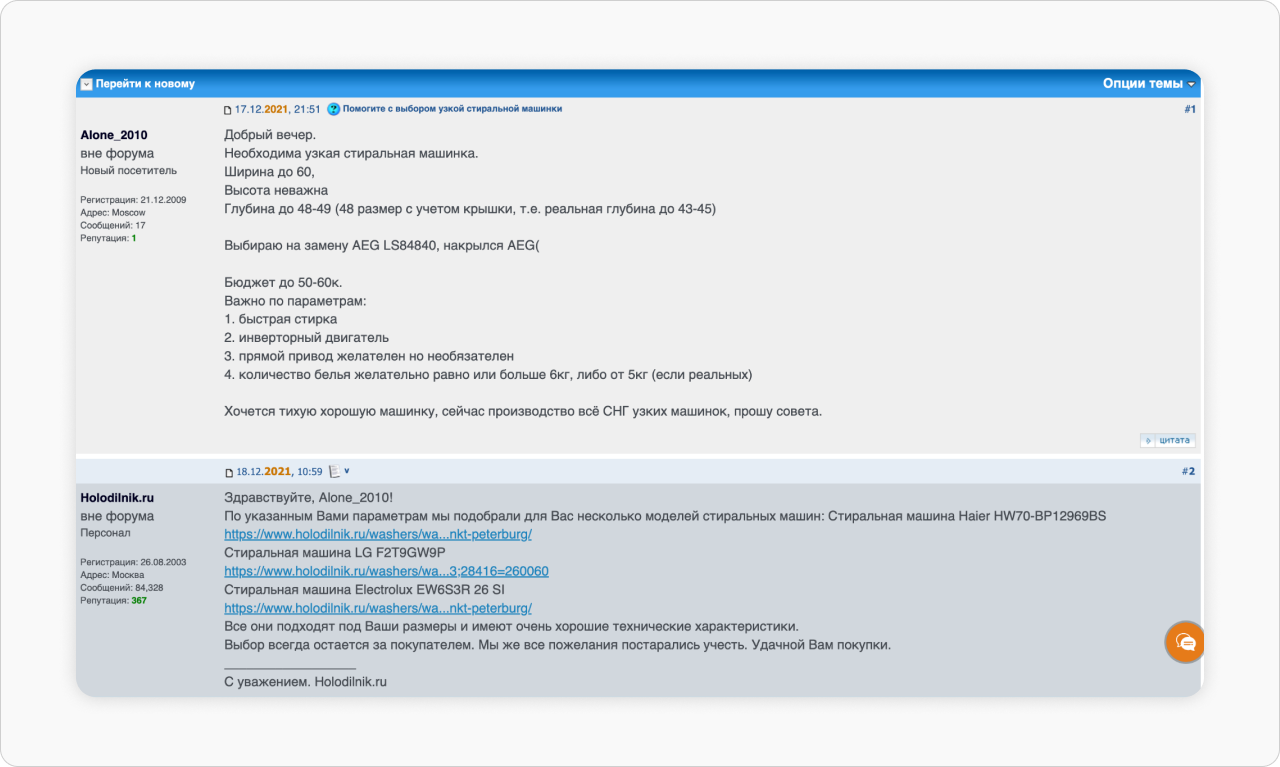Image resolution: width=1280 pixels, height=767 pixels.
Task: Open the Опции темы dropdown menu
Action: coord(1148,84)
